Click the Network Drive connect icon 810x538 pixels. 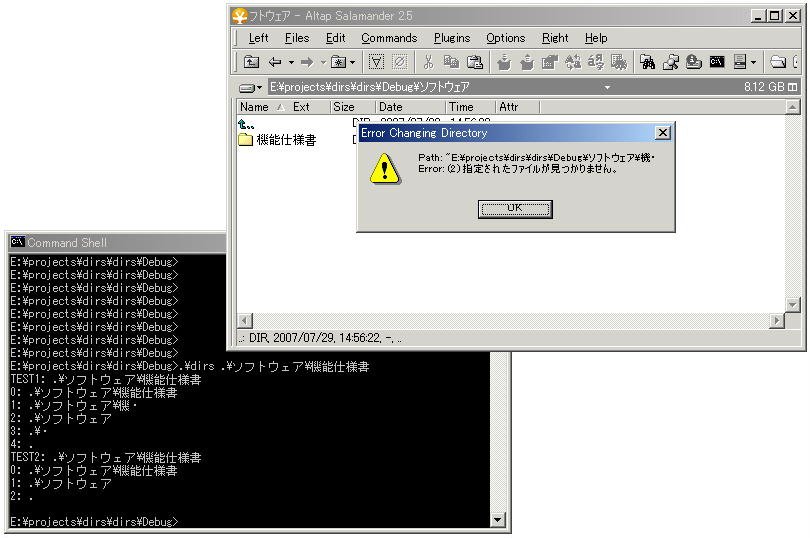pos(671,63)
